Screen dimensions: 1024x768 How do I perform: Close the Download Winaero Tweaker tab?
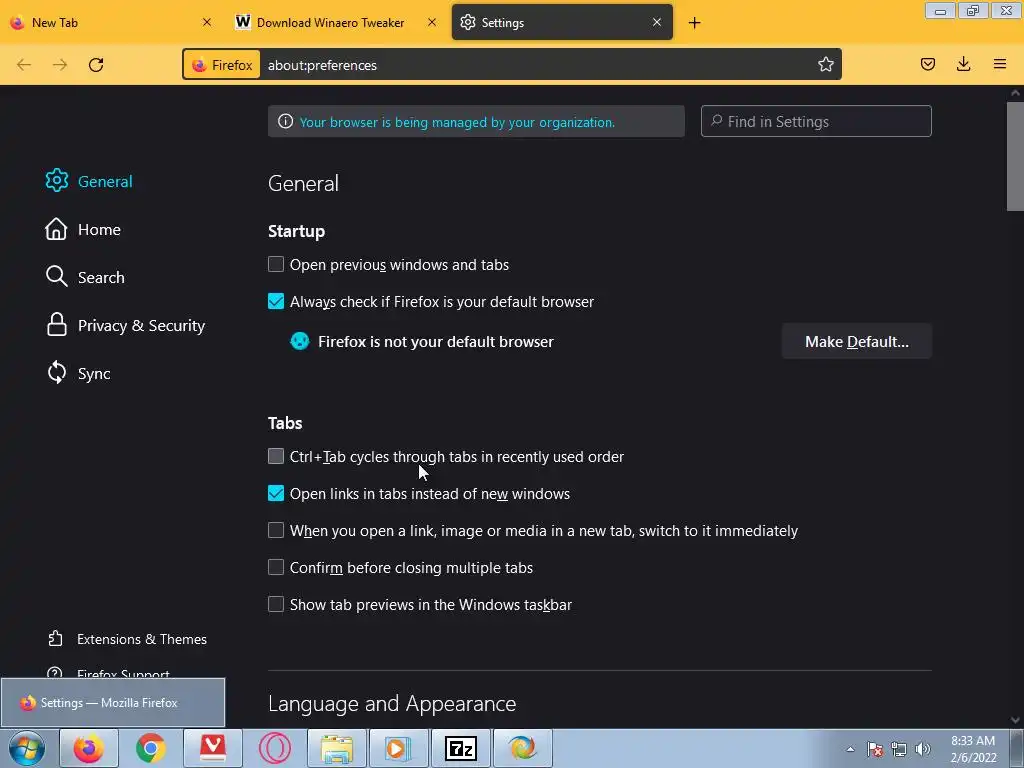[x=432, y=22]
